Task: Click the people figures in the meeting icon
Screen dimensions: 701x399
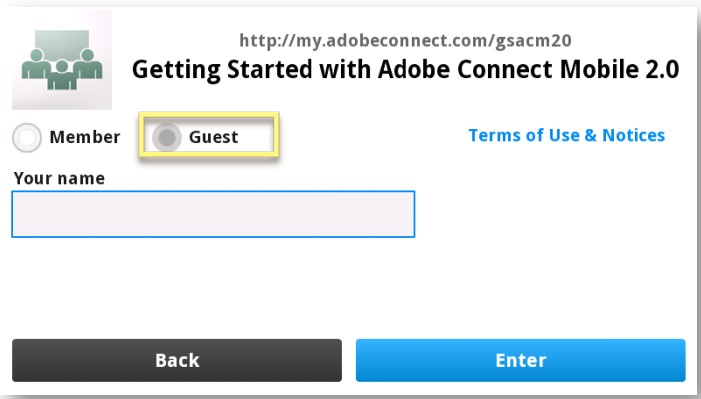Action: (62, 69)
